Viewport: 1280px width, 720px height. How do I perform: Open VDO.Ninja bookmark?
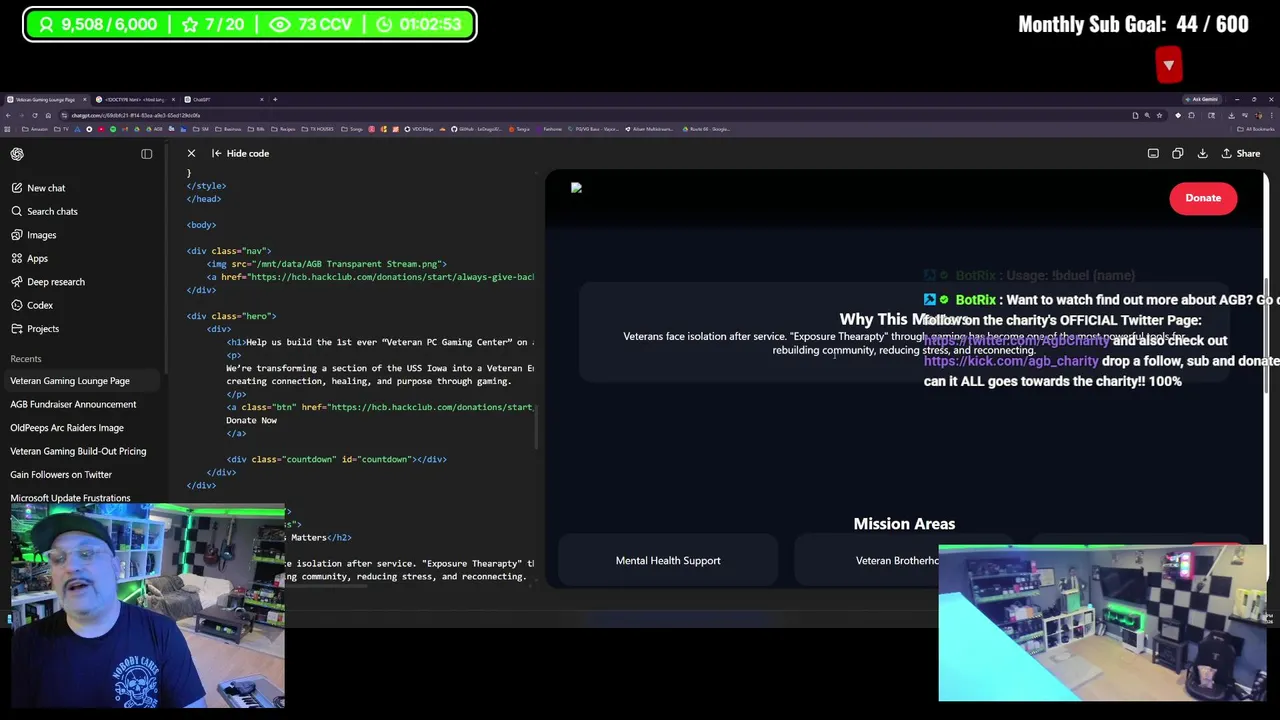419,129
